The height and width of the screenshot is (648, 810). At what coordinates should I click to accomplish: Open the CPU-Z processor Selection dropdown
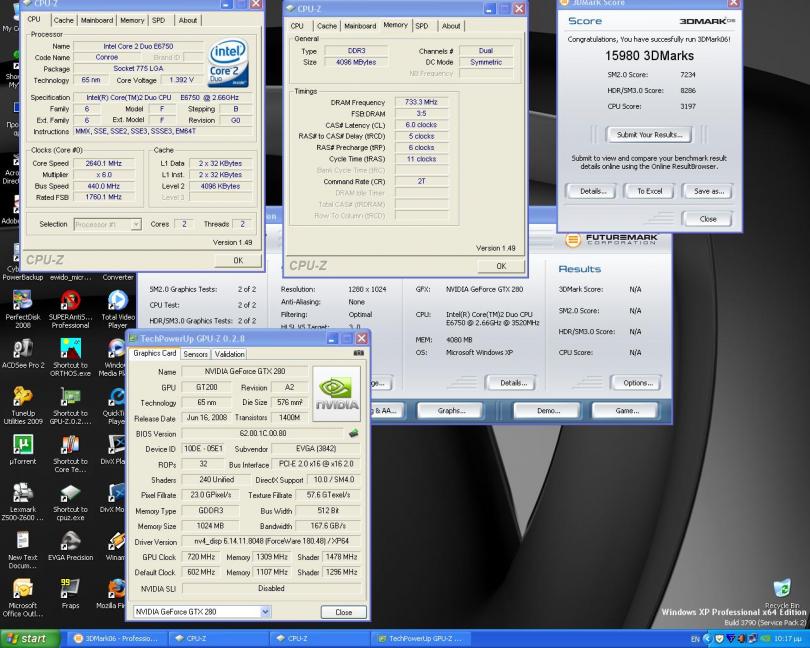pyautogui.click(x=136, y=224)
